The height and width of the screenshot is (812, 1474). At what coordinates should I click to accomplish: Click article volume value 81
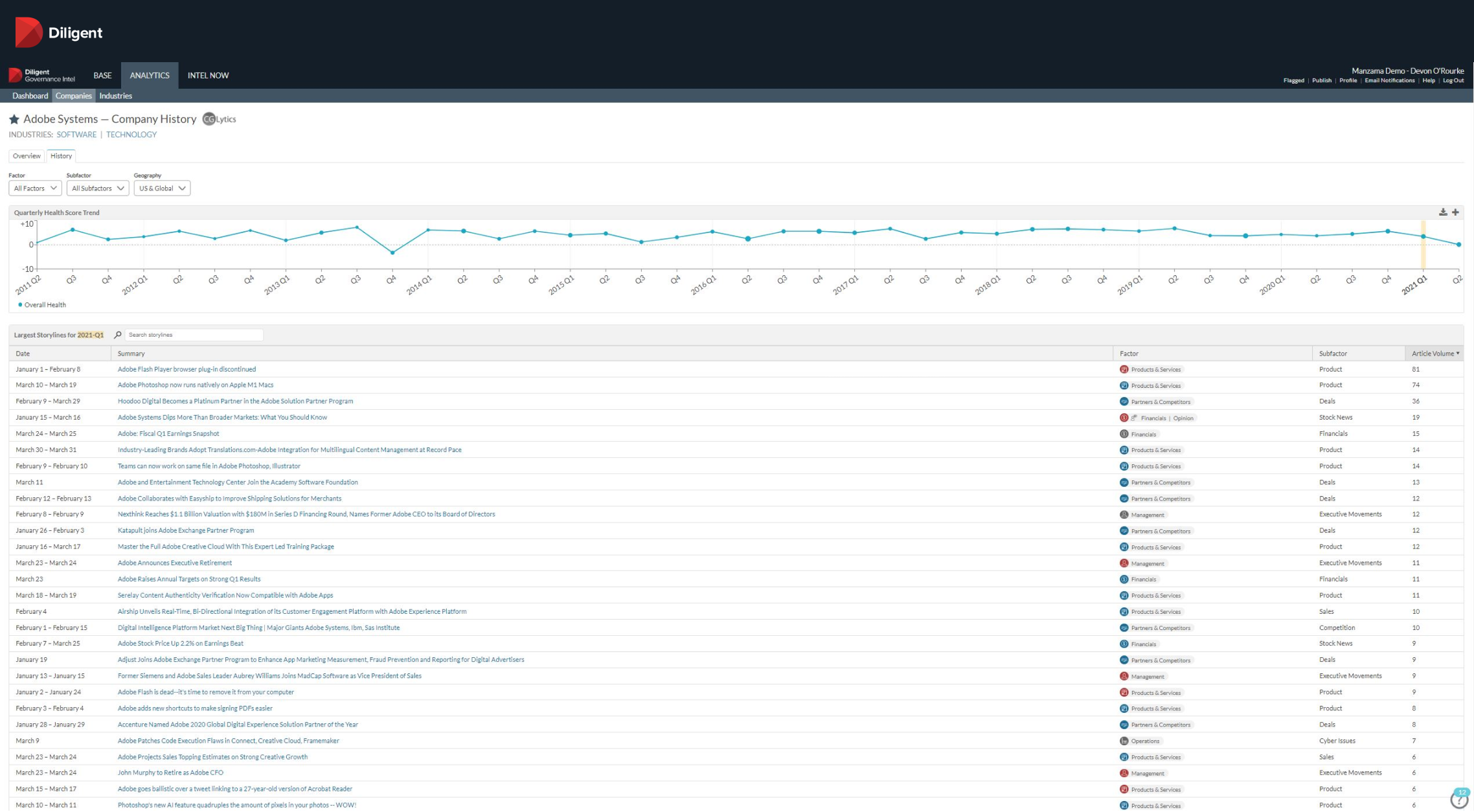click(1416, 369)
